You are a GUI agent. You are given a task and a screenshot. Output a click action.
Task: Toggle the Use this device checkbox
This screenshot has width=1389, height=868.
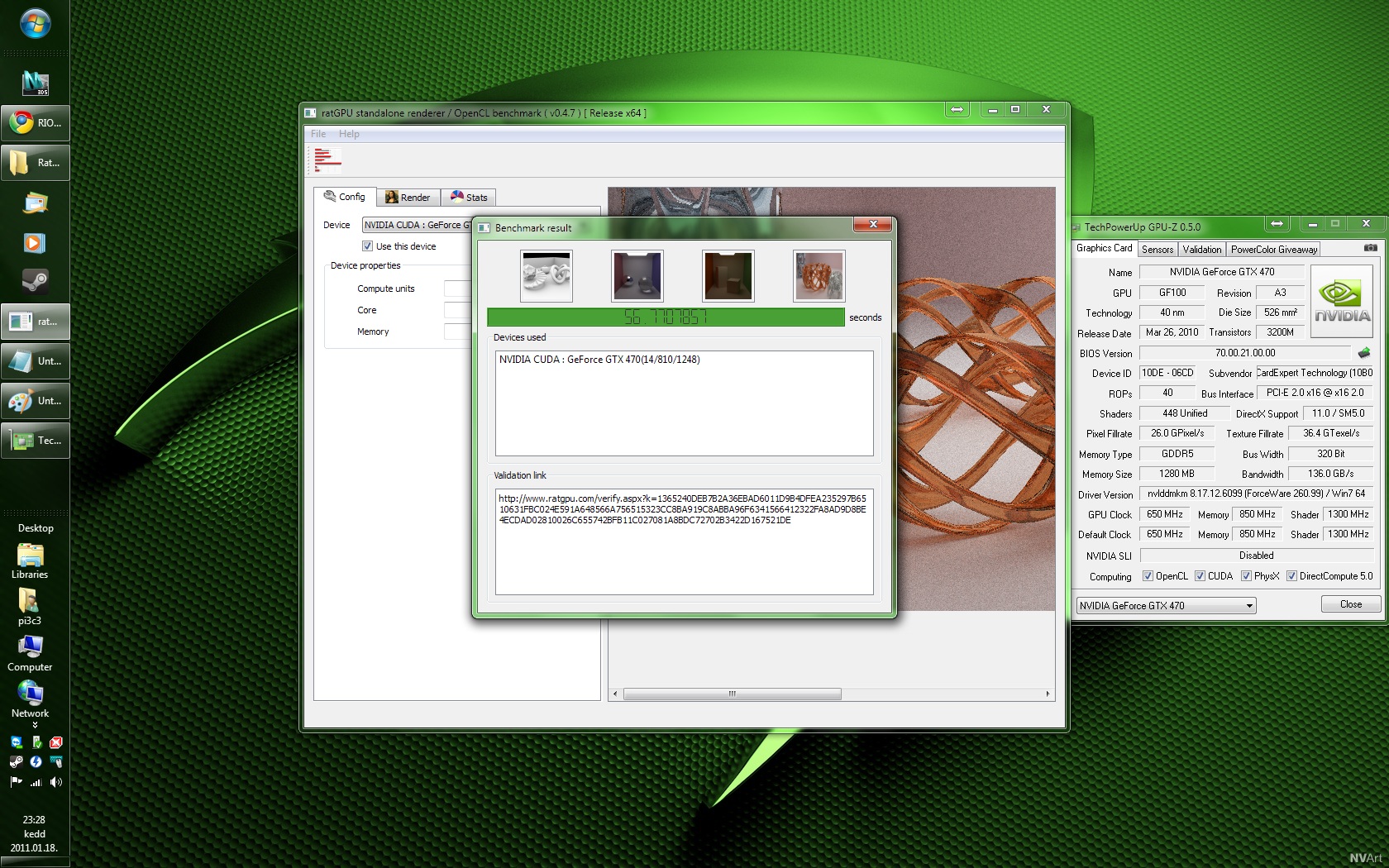[x=367, y=246]
